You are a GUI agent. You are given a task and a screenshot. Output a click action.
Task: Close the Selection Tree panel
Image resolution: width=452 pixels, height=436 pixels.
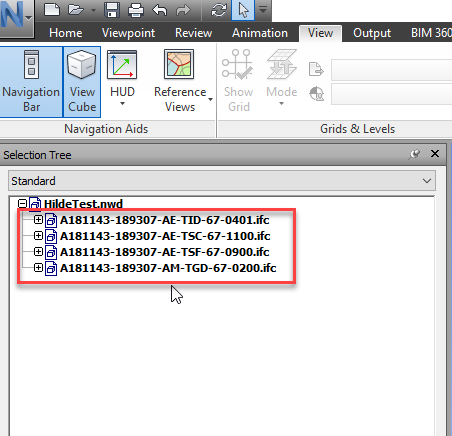coord(435,154)
